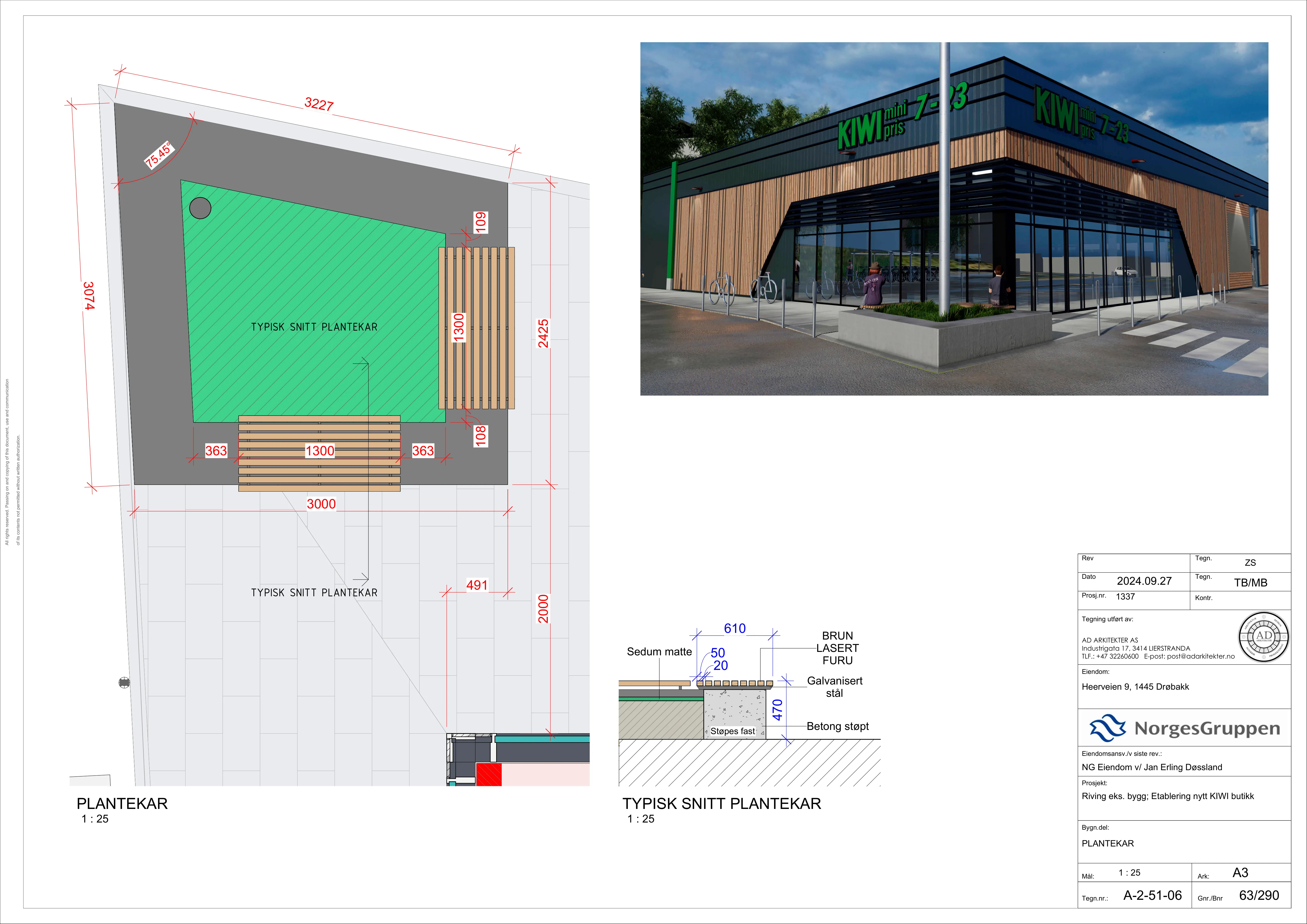Screen dimensions: 1307x924
Task: Select the horizontal '1300' dimension on the lower bench
Action: point(320,451)
